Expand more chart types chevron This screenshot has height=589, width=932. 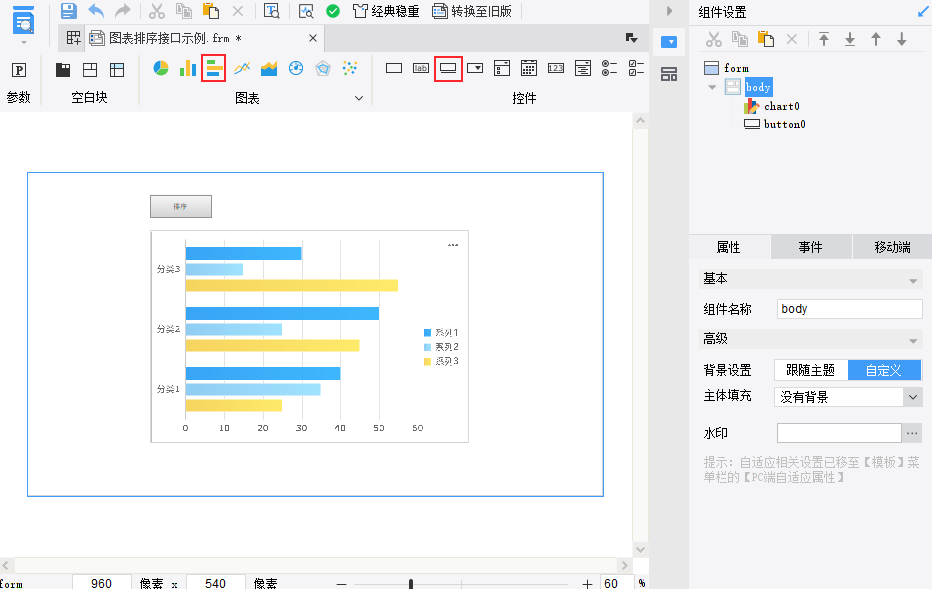(x=359, y=98)
